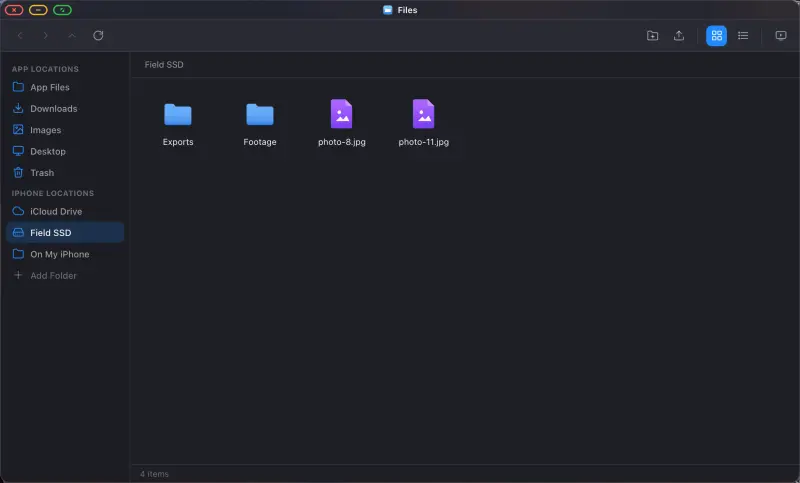Switch to grid view
The width and height of the screenshot is (800, 483).
pyautogui.click(x=716, y=36)
